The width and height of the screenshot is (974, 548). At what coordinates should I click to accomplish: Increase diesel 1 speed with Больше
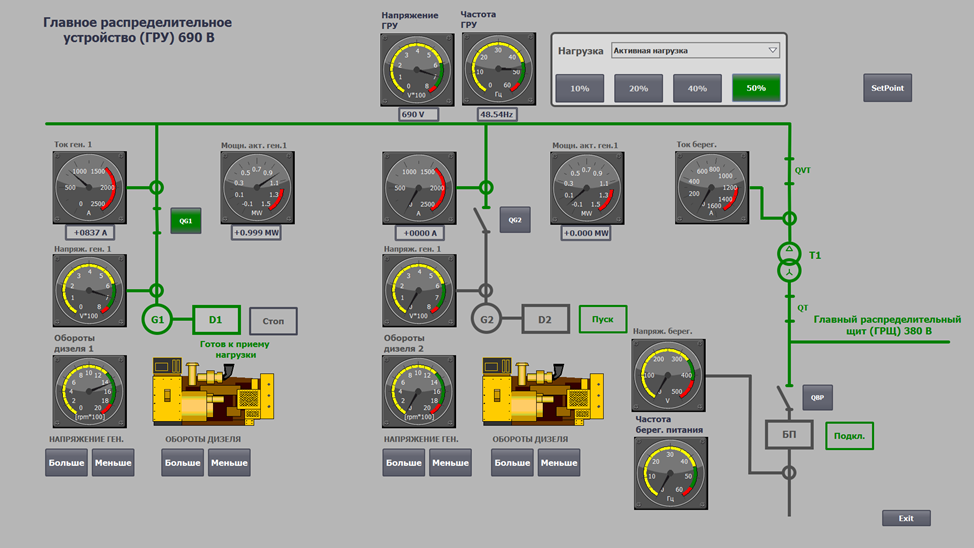coord(183,463)
